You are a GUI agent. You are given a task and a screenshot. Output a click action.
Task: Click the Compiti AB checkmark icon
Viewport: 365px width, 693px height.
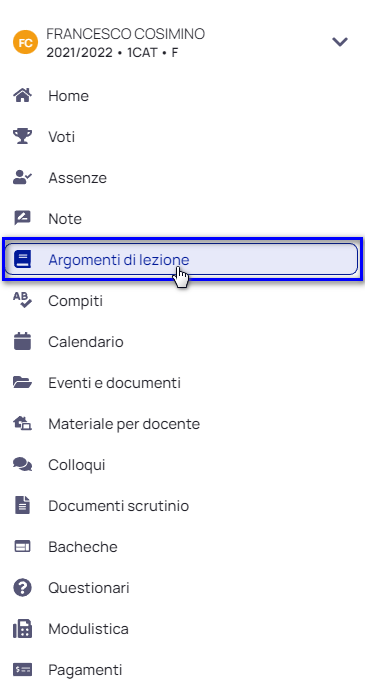[x=22, y=300]
